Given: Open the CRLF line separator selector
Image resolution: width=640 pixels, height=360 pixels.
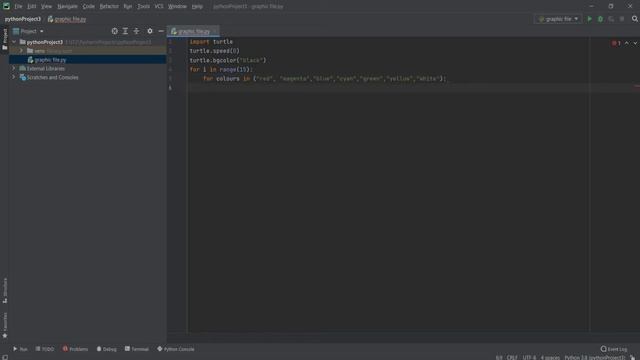Looking at the screenshot, I should click(512, 357).
